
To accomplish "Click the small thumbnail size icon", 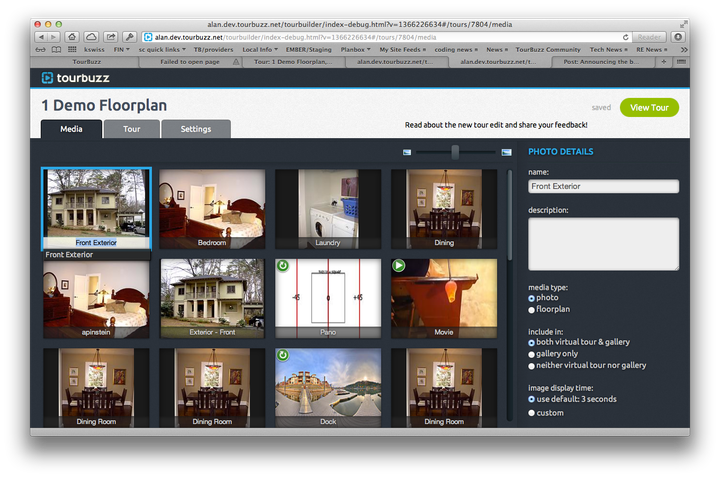I will coord(407,152).
